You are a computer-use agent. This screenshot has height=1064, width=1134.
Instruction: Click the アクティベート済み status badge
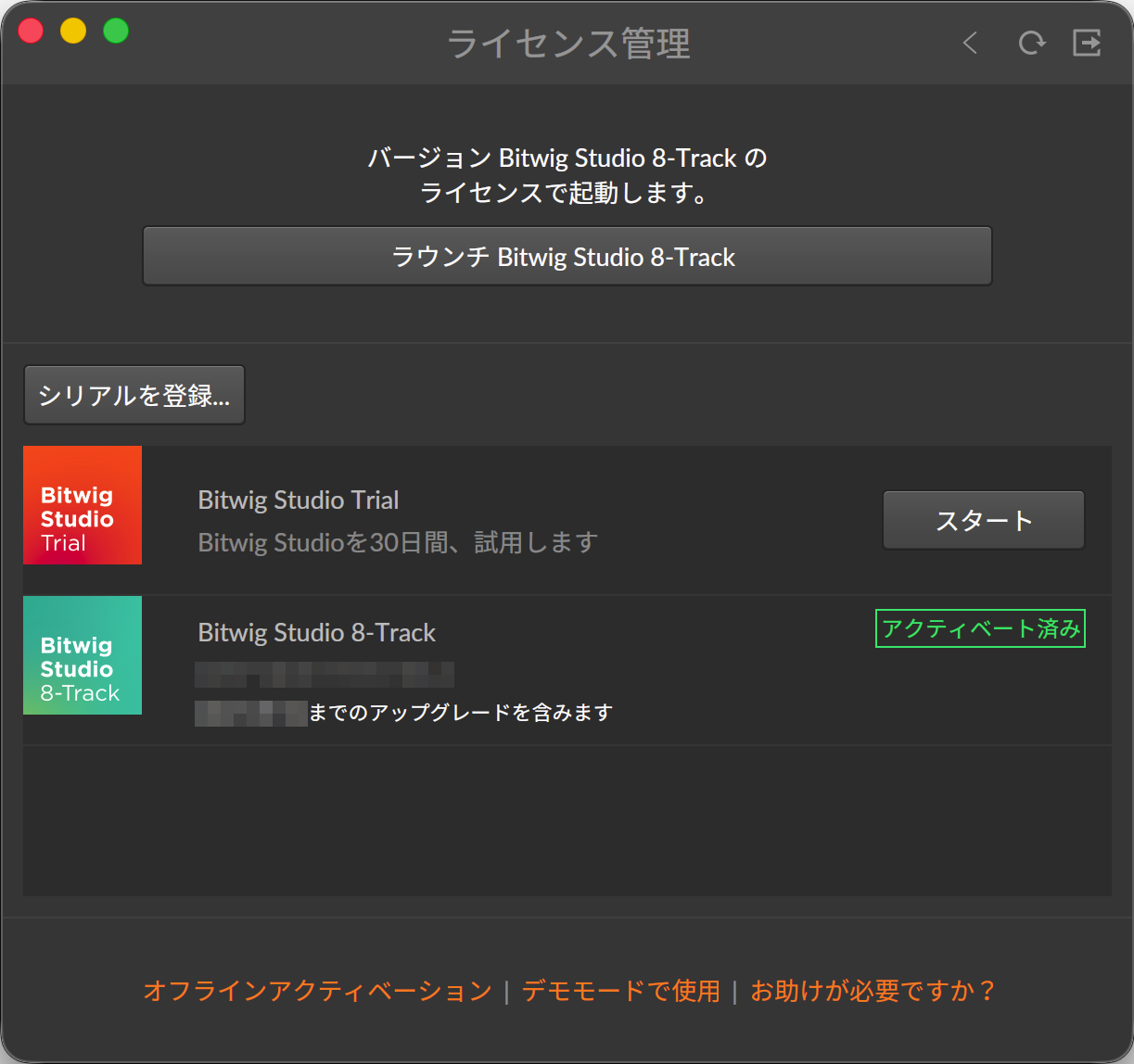pos(980,628)
